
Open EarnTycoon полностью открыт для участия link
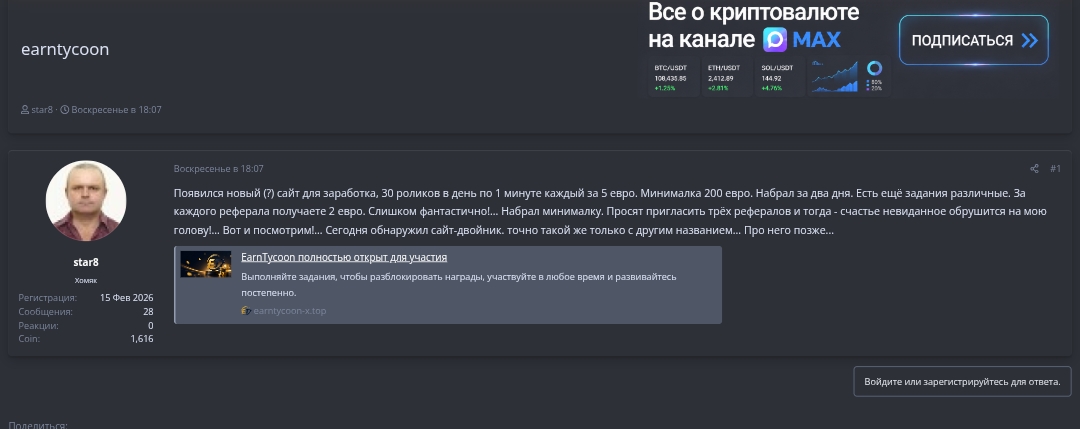[344, 258]
